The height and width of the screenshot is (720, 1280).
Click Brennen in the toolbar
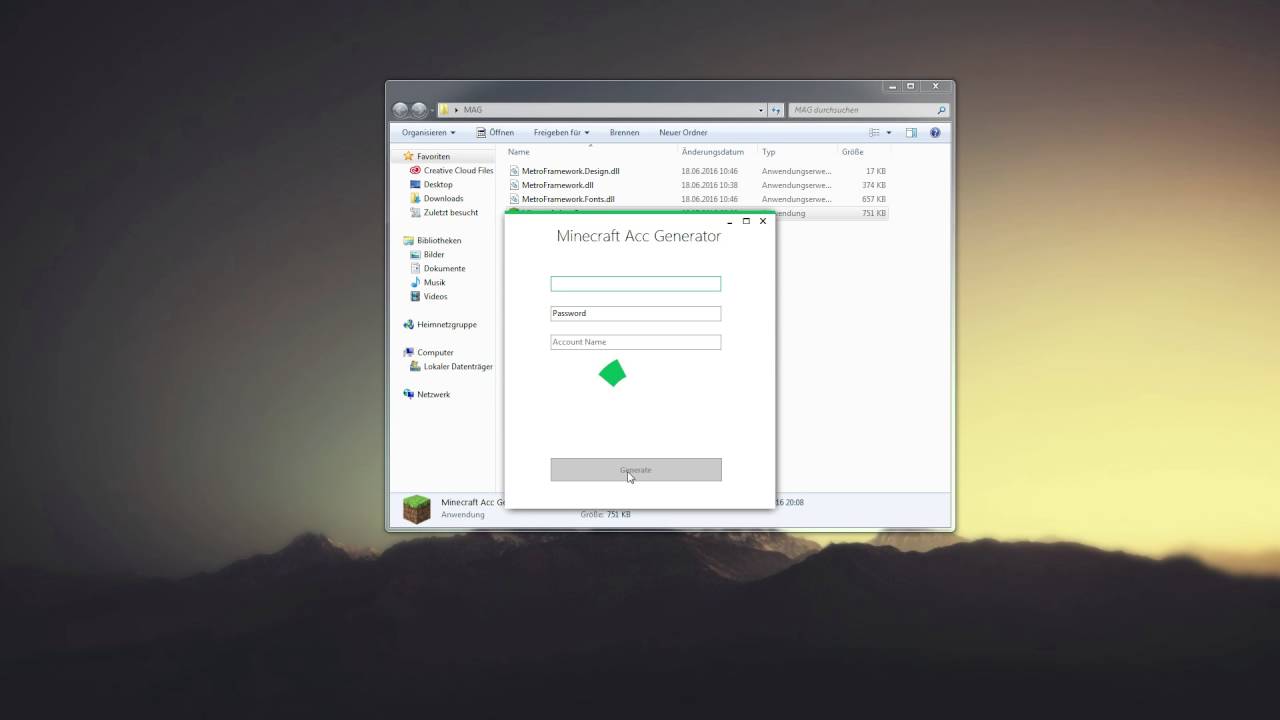coord(624,132)
